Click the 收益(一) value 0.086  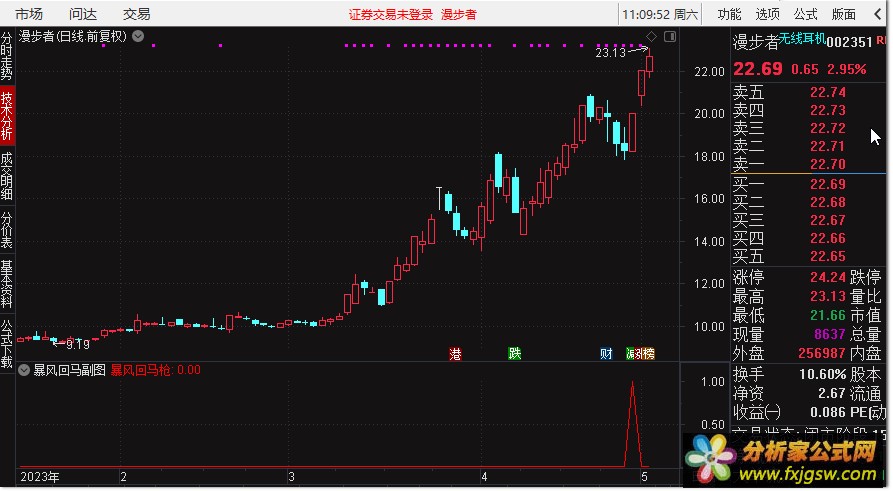point(828,412)
